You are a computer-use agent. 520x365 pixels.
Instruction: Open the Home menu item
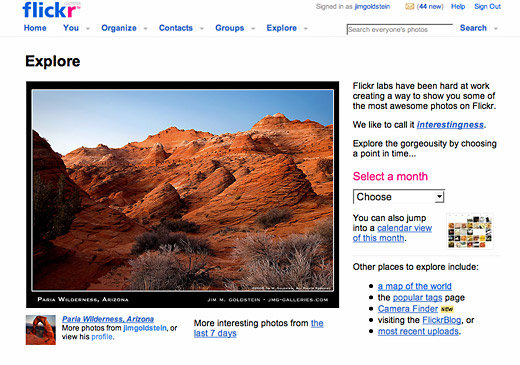pos(35,28)
